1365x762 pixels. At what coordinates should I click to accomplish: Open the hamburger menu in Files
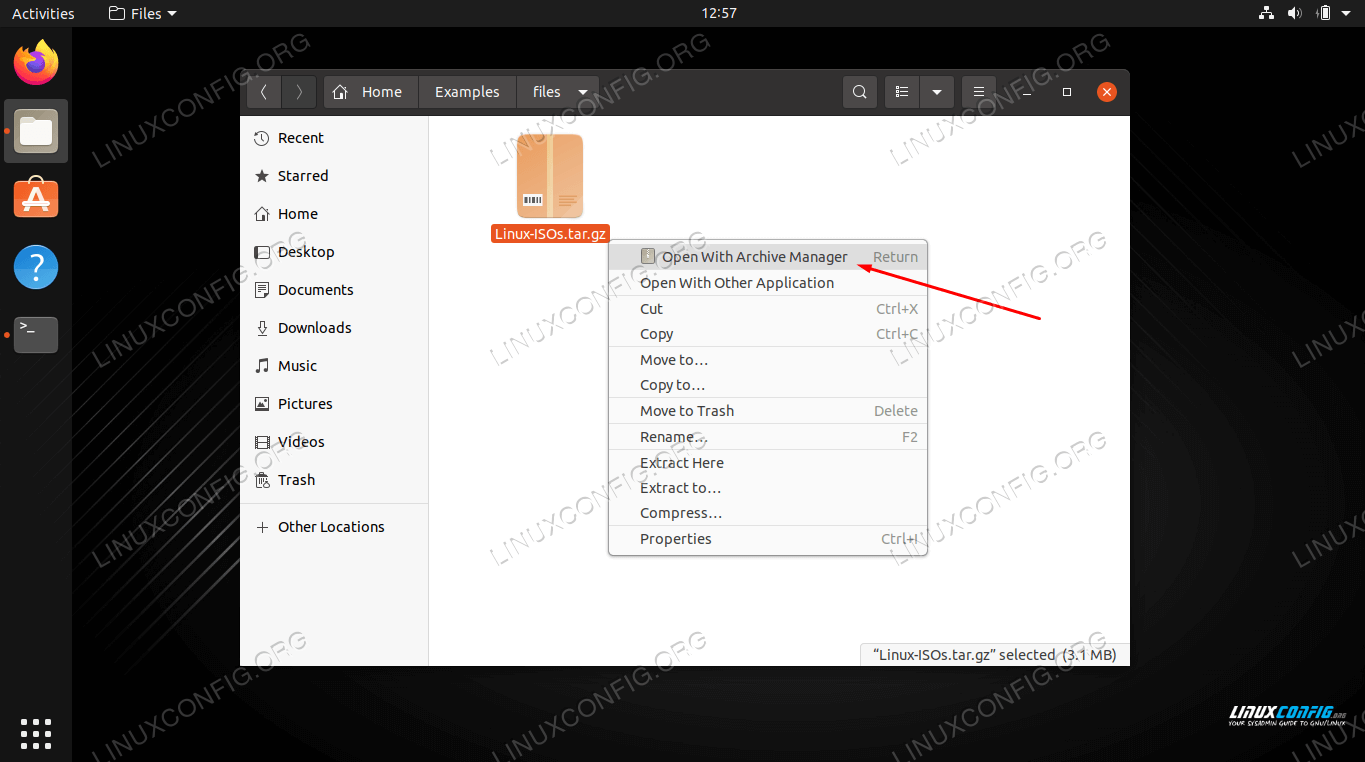[x=979, y=92]
